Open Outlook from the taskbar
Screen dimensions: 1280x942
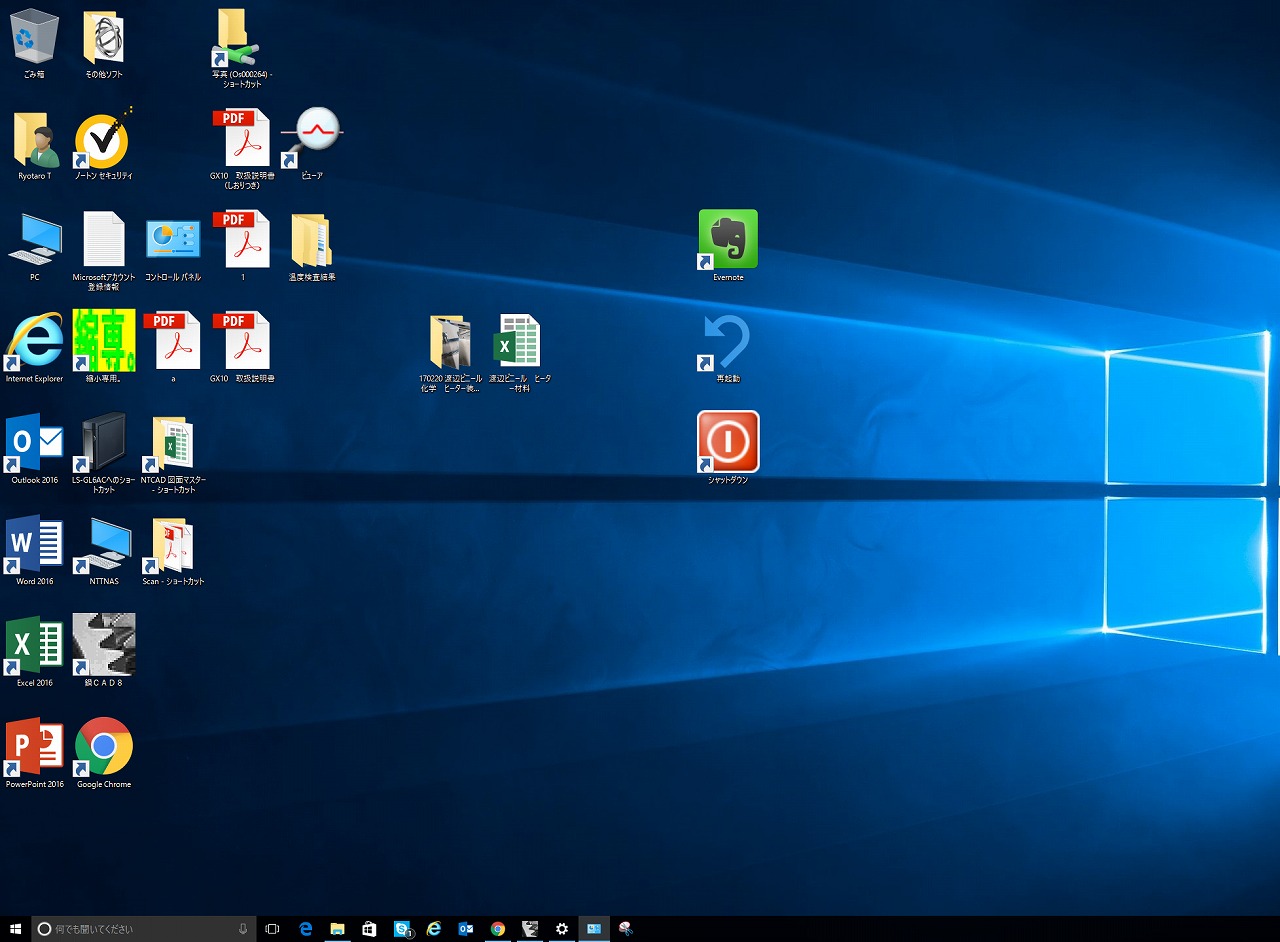466,929
